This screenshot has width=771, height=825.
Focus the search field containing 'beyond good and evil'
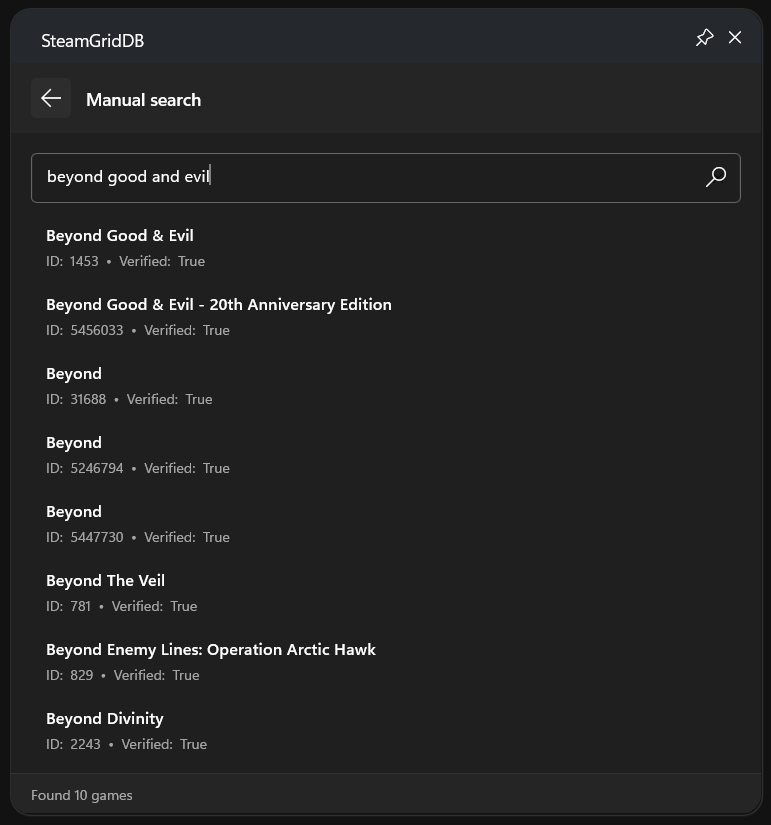[386, 178]
